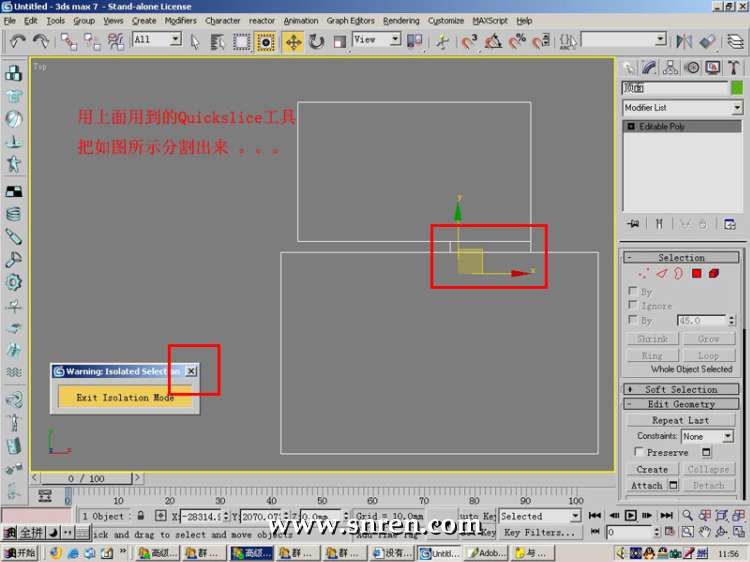Click the Repeat Last button
Image resolution: width=750 pixels, height=562 pixels.
click(x=681, y=420)
